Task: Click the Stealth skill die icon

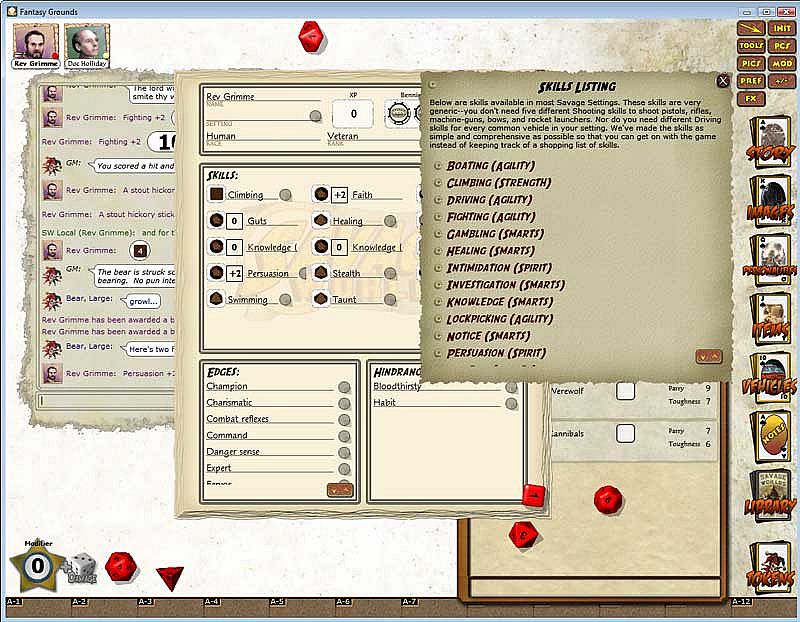Action: 321,273
